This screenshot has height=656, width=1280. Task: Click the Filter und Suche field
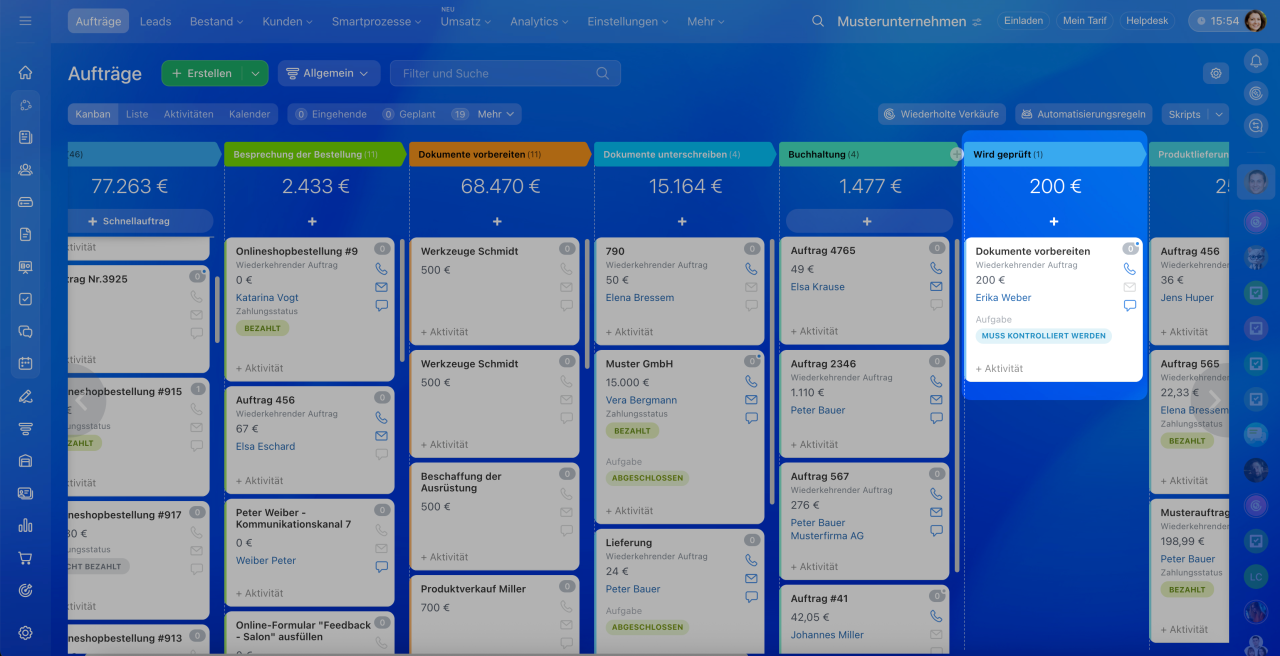pyautogui.click(x=495, y=73)
